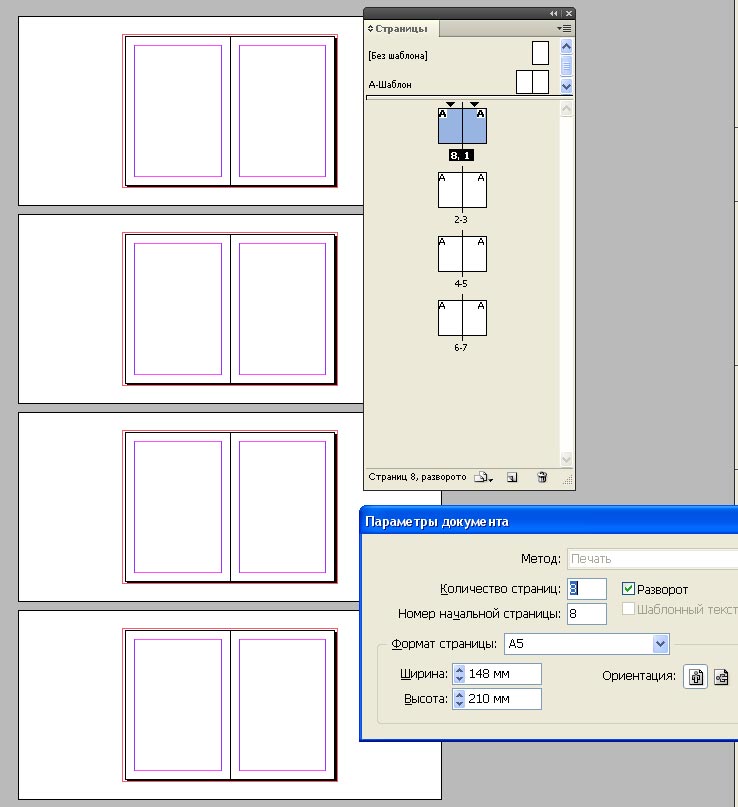Click the pages list scroll-up arrow
738x807 pixels.
[566, 109]
